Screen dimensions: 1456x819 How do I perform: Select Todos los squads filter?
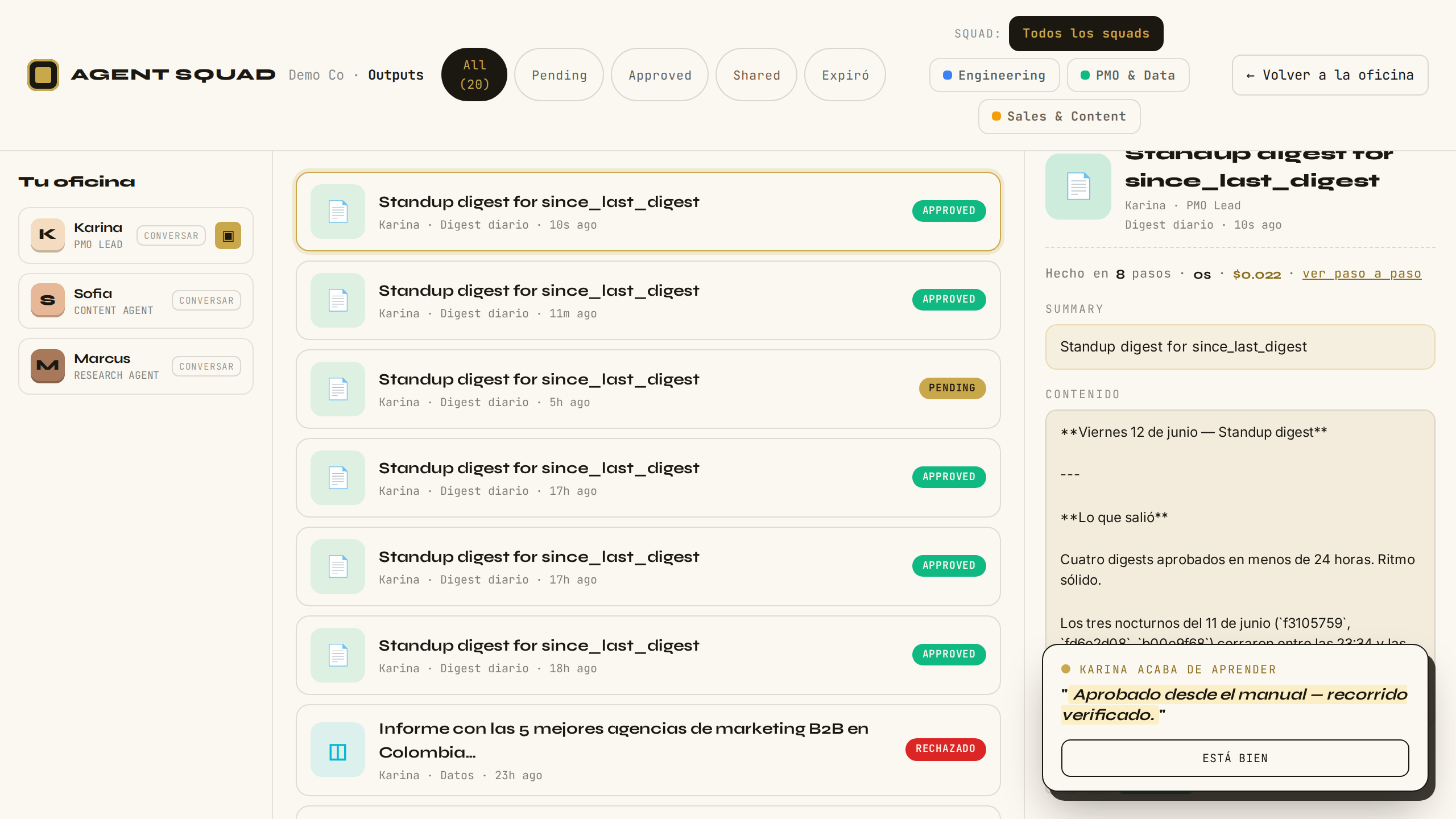(1086, 34)
